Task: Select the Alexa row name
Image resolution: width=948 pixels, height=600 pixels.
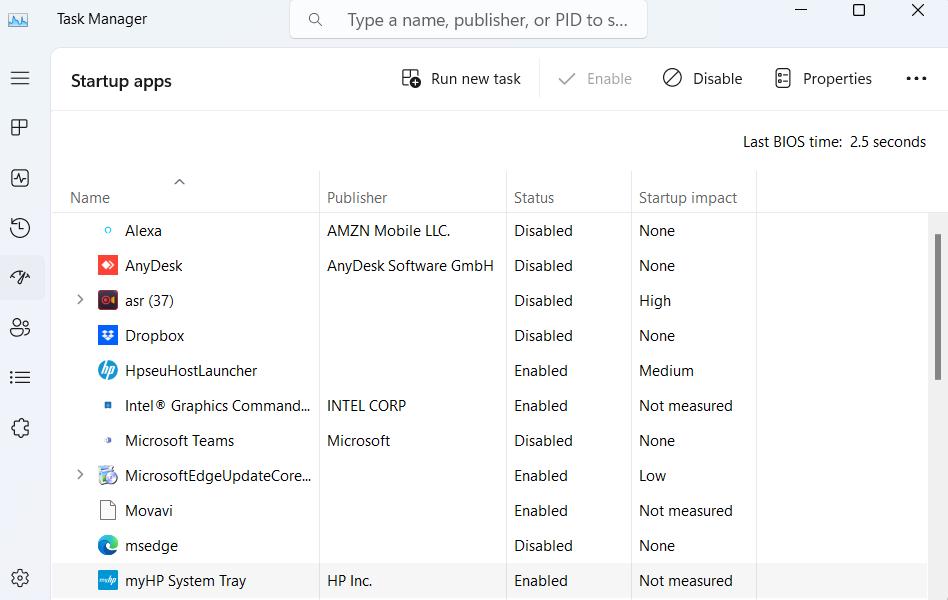Action: (x=143, y=231)
